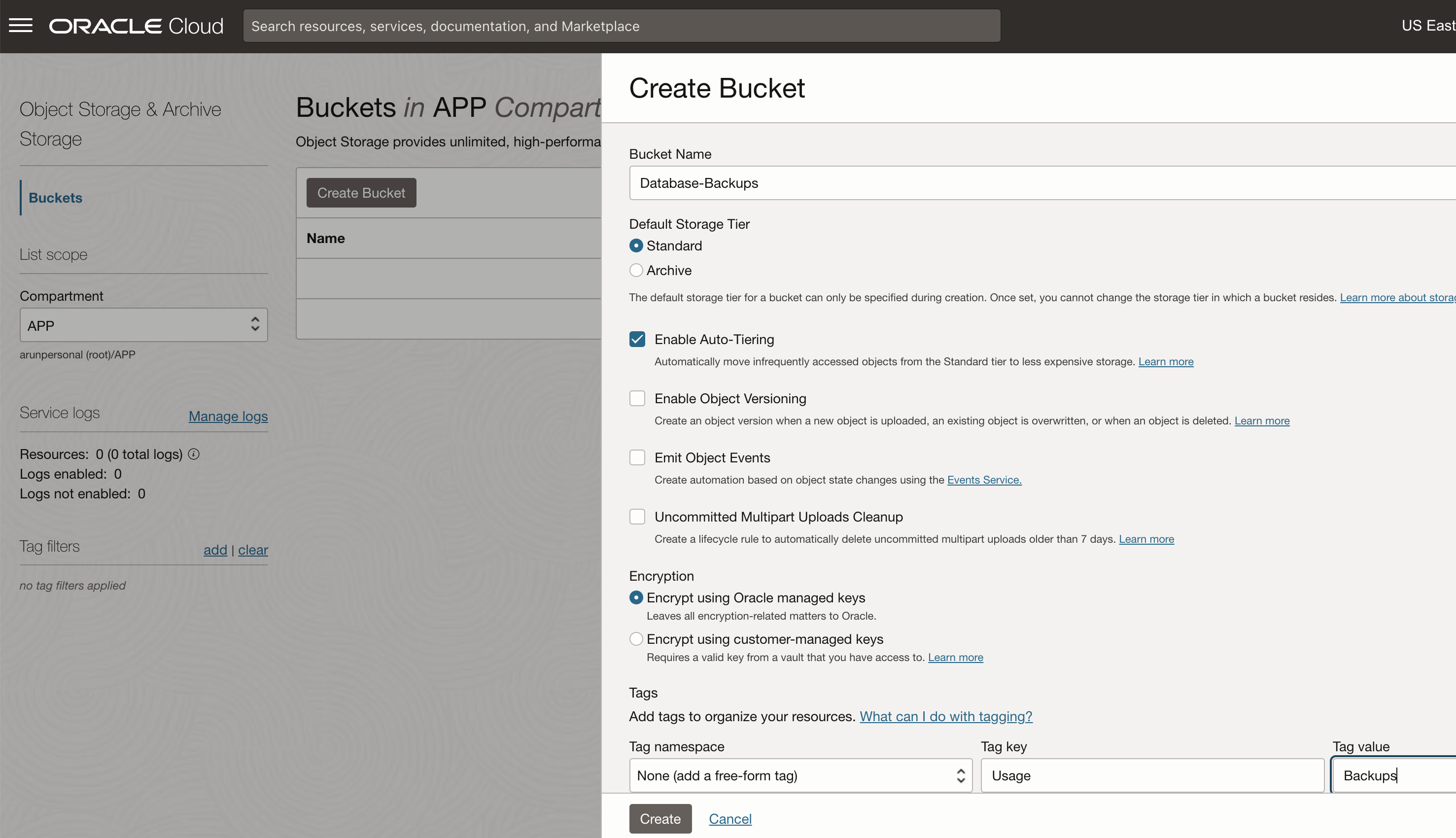Image resolution: width=1456 pixels, height=838 pixels.
Task: Click the Create button to finish bucket creation
Action: click(x=660, y=818)
